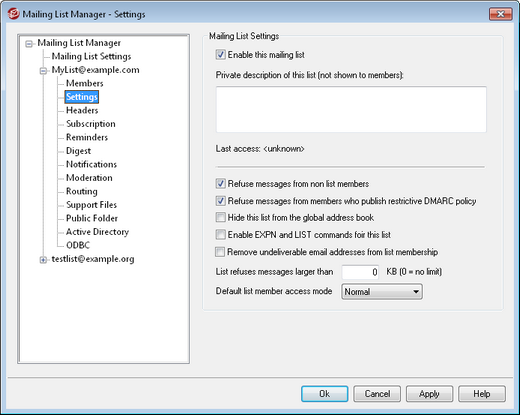Check Enable EXPN and LIST commands option
Image resolution: width=520 pixels, height=415 pixels.
(x=220, y=235)
